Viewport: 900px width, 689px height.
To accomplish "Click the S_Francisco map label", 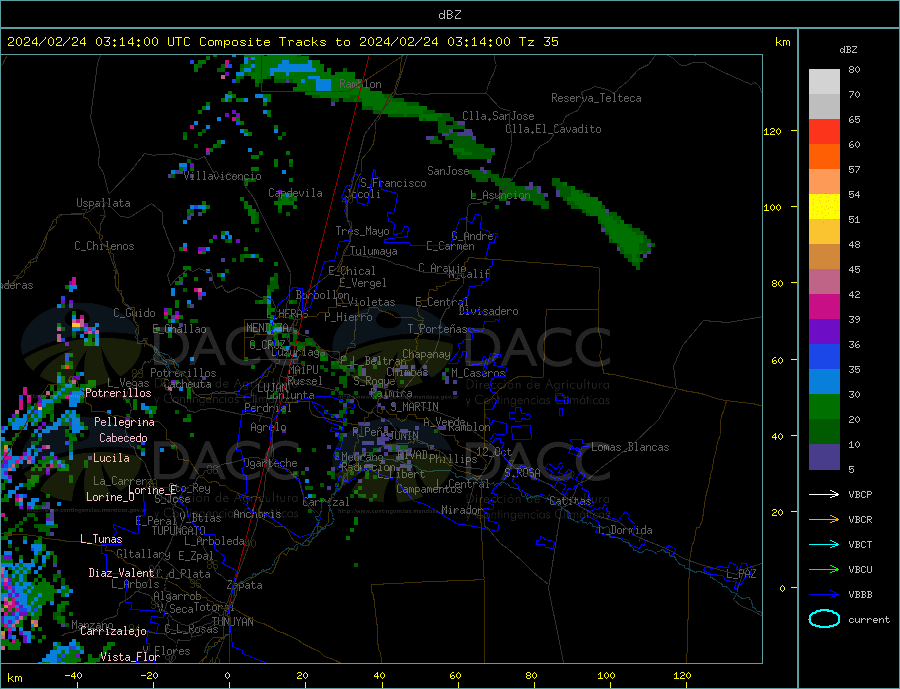I will pyautogui.click(x=393, y=183).
